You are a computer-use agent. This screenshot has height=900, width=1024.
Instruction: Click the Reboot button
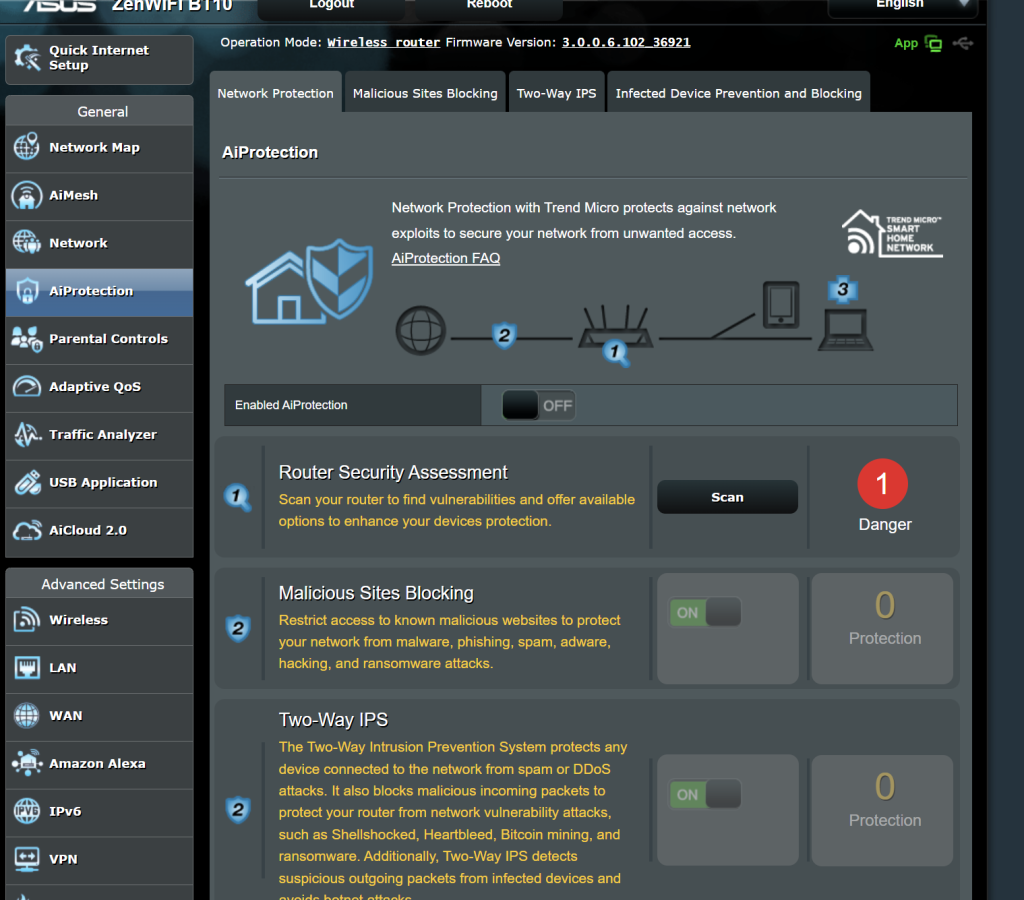489,6
